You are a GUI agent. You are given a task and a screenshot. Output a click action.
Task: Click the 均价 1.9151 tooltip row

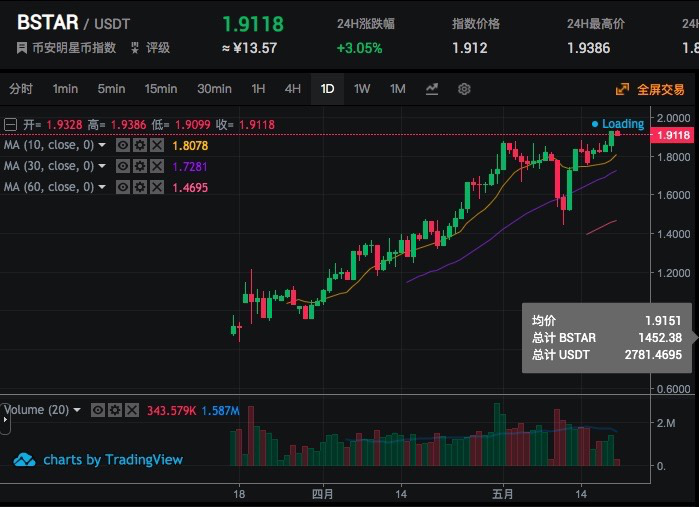(x=606, y=321)
